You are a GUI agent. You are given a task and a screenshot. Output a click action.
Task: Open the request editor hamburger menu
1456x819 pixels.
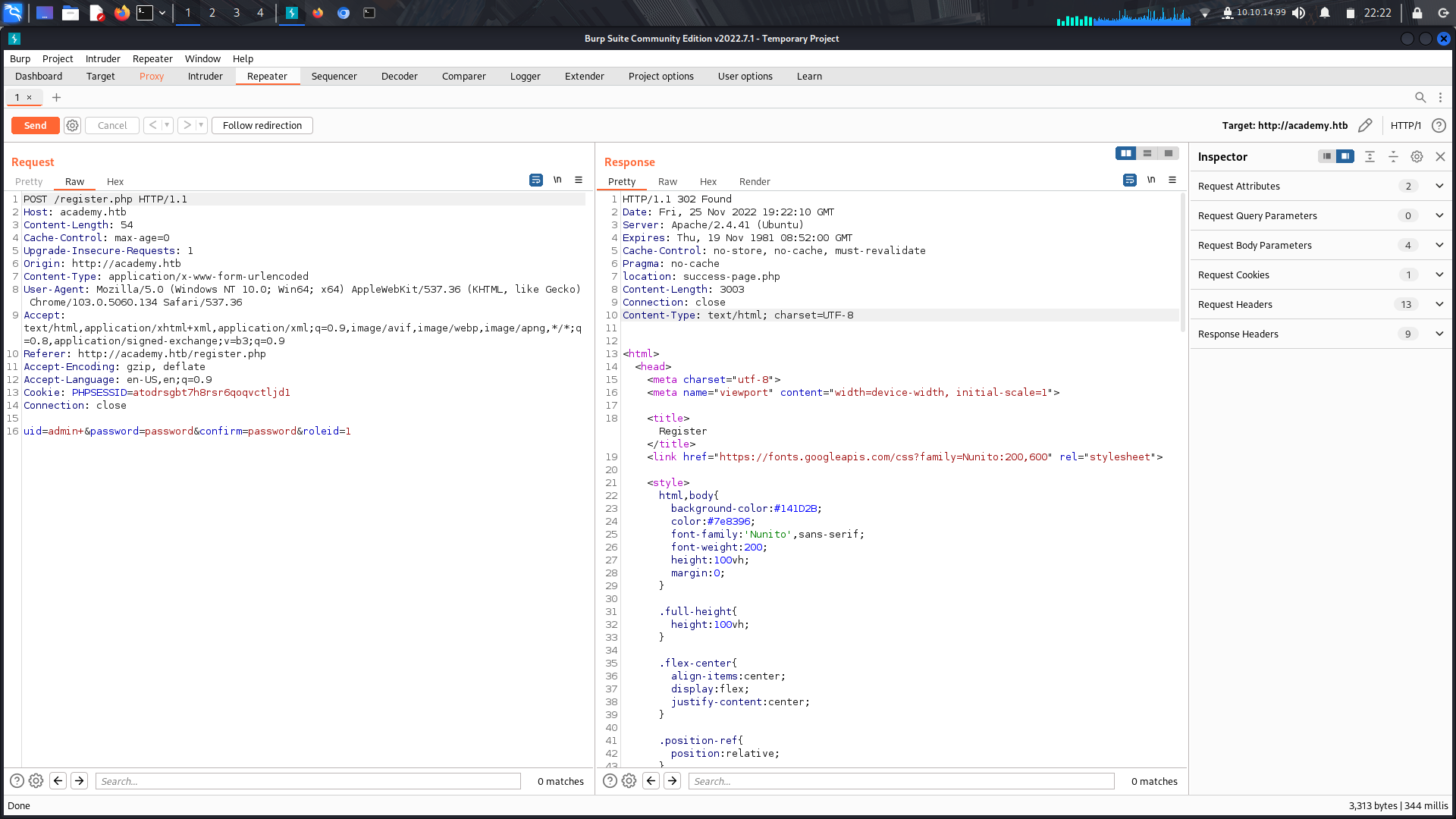pos(579,180)
